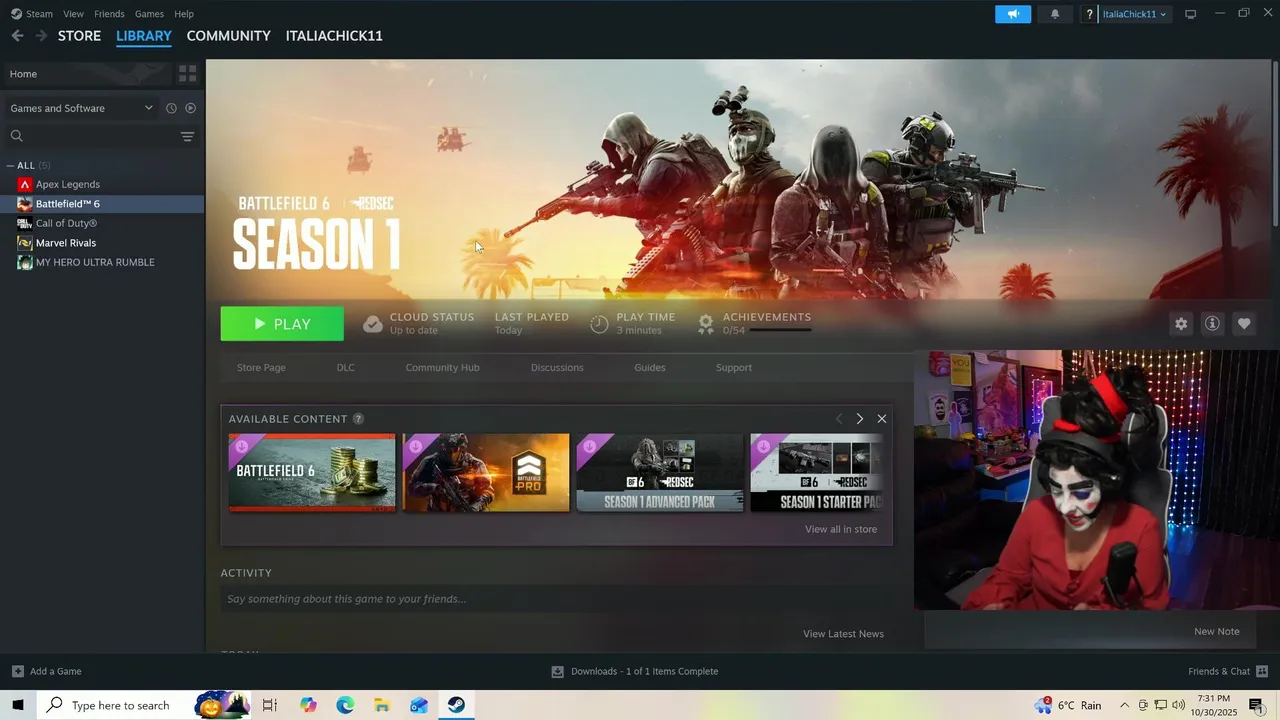The image size is (1280, 720).
Task: Click the Steam taskbar icon
Action: 456,705
